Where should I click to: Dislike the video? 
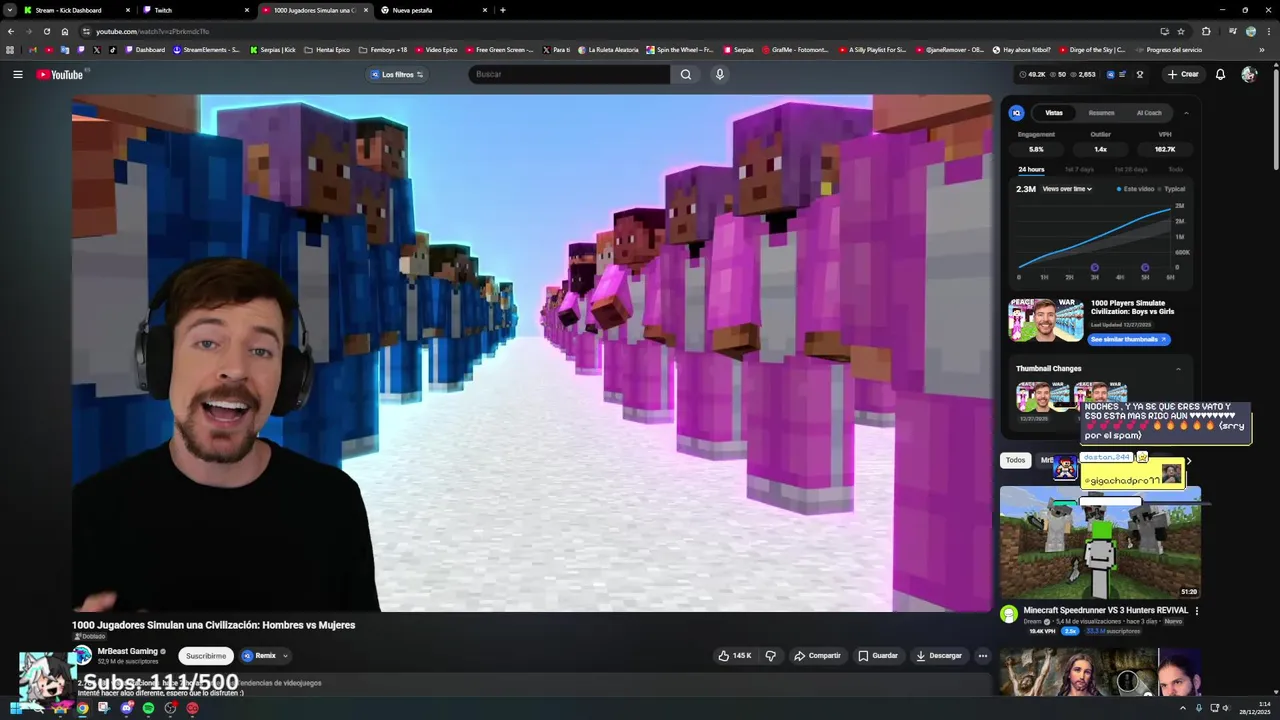coord(770,656)
